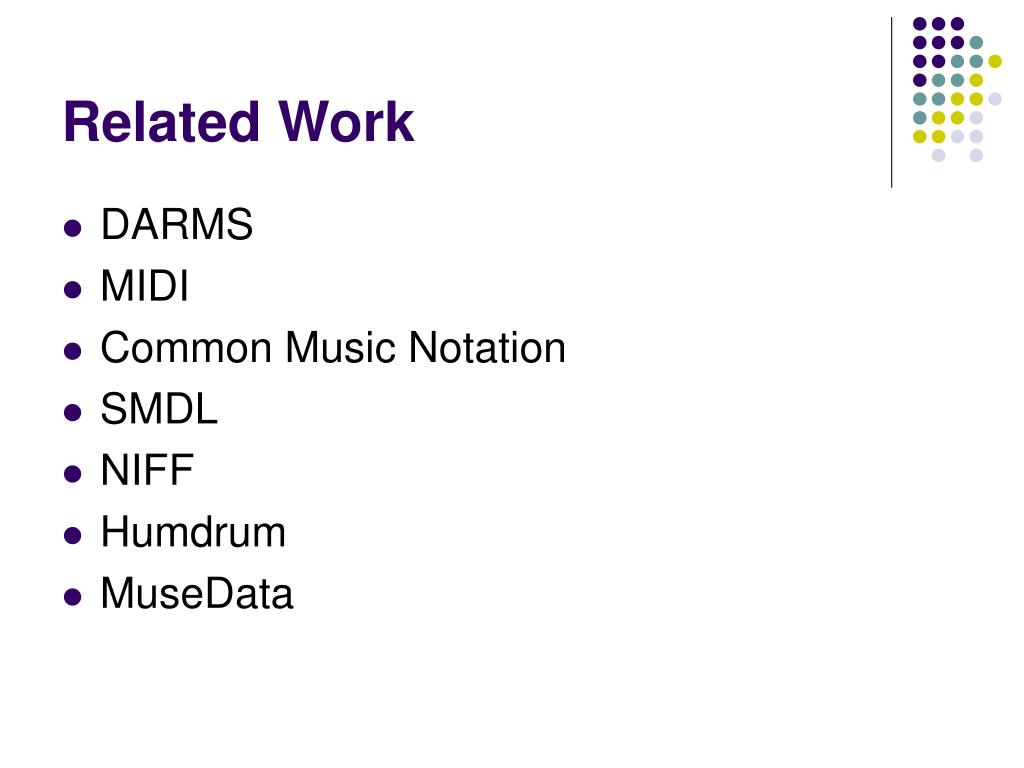Click the vertical divider line beside dots
The height and width of the screenshot is (768, 1024).
click(891, 103)
